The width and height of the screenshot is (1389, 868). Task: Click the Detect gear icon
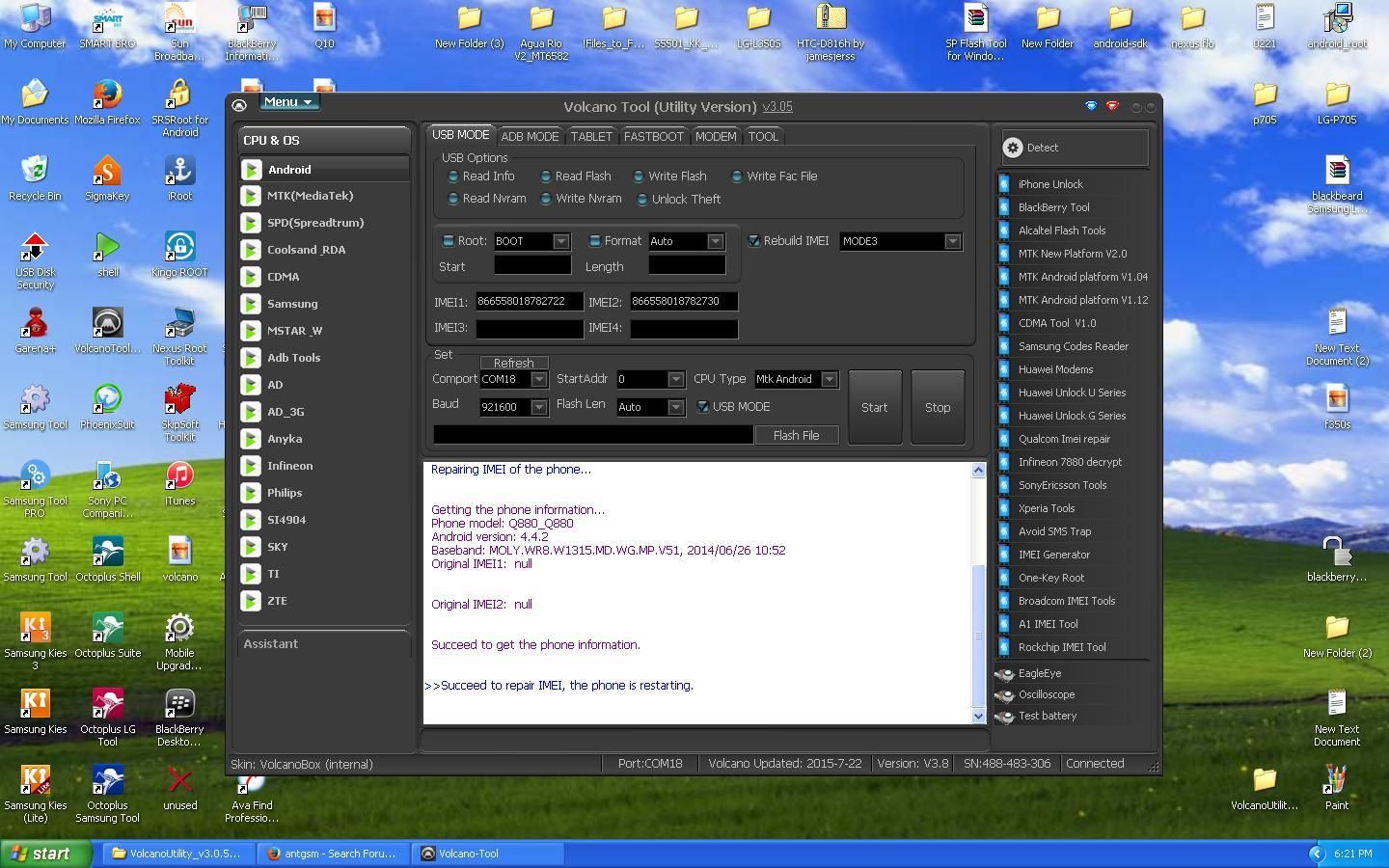pos(1012,148)
